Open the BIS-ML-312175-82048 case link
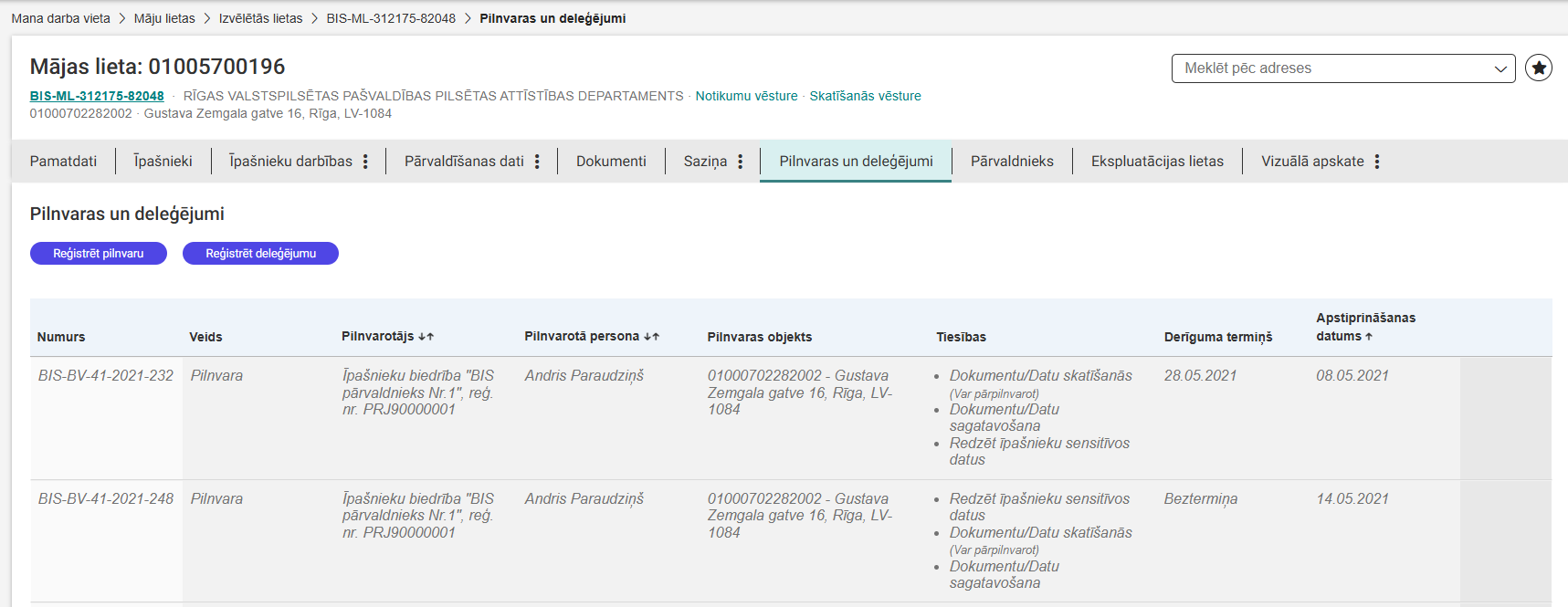Screen dimensions: 1568x607 [97, 96]
